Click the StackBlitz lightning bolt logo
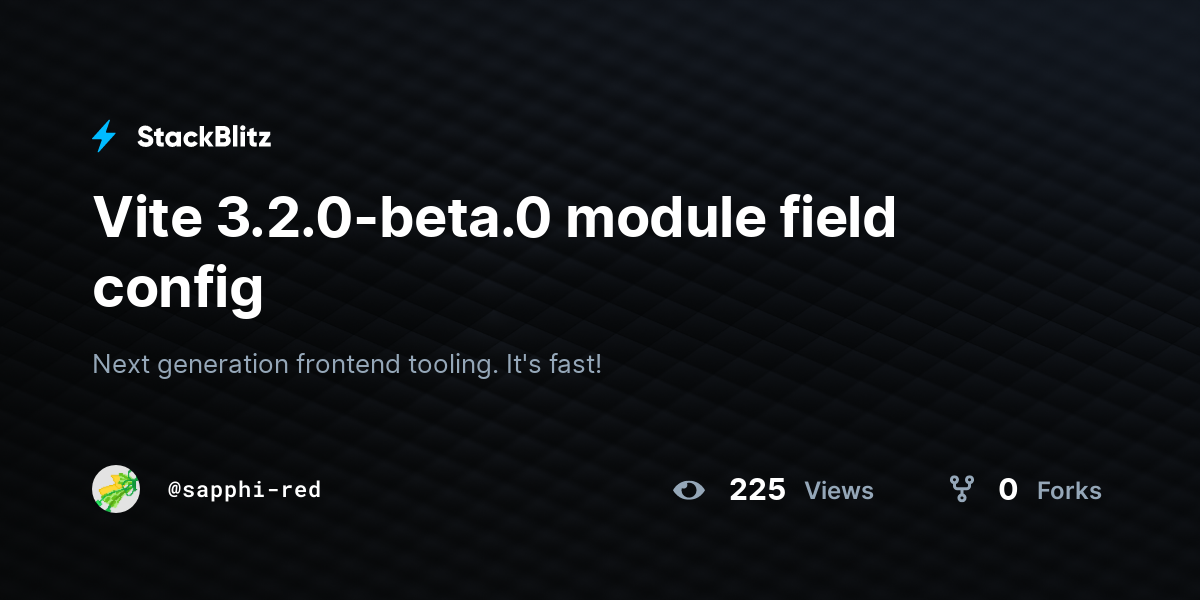Screen dimensions: 1200x600 click(104, 137)
